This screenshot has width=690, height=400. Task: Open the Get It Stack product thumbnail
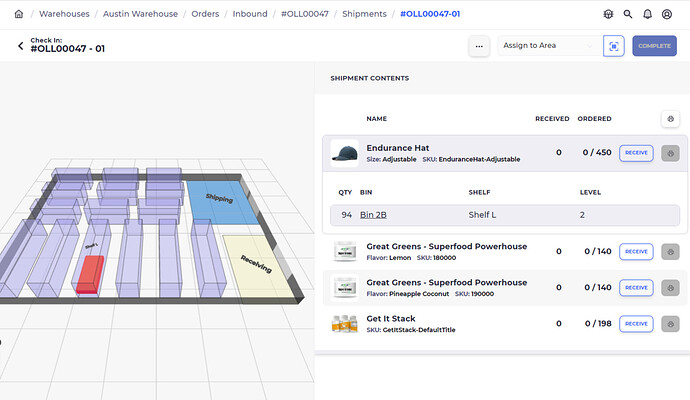345,323
